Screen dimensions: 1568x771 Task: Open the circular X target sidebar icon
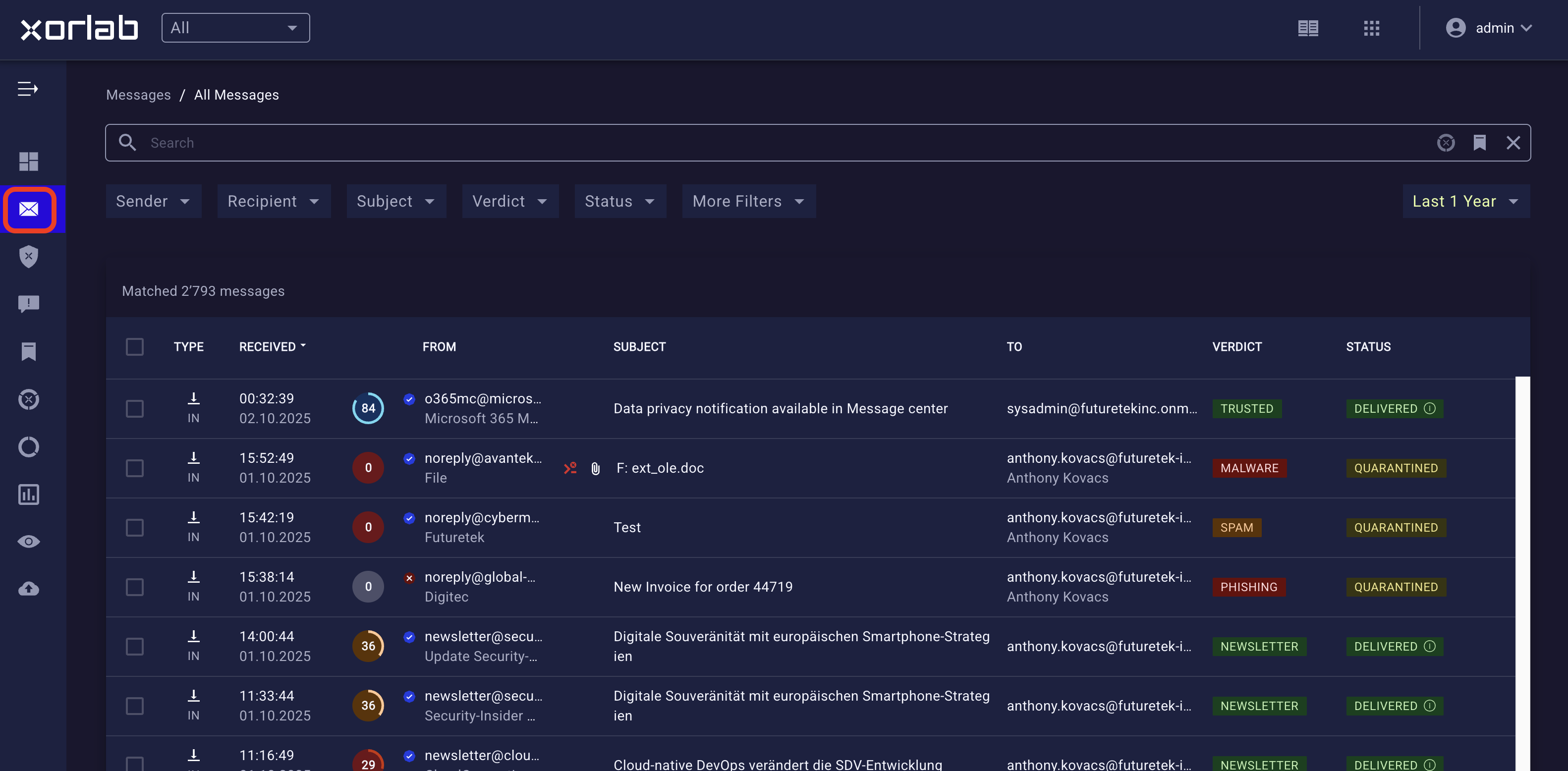coord(29,399)
